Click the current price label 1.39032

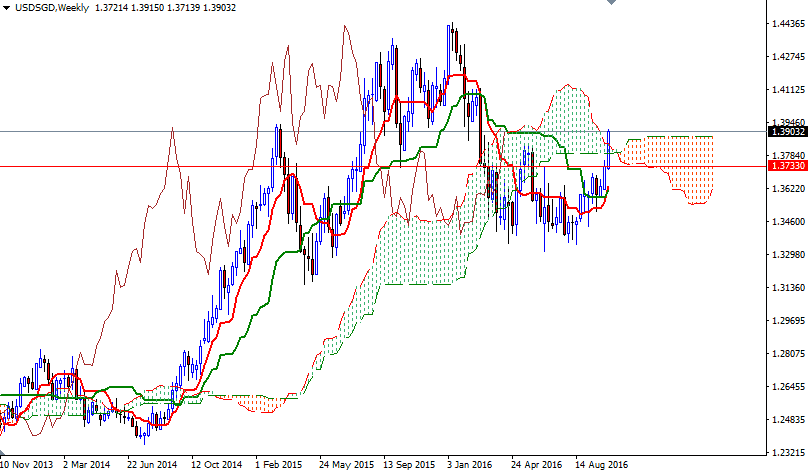pyautogui.click(x=787, y=132)
